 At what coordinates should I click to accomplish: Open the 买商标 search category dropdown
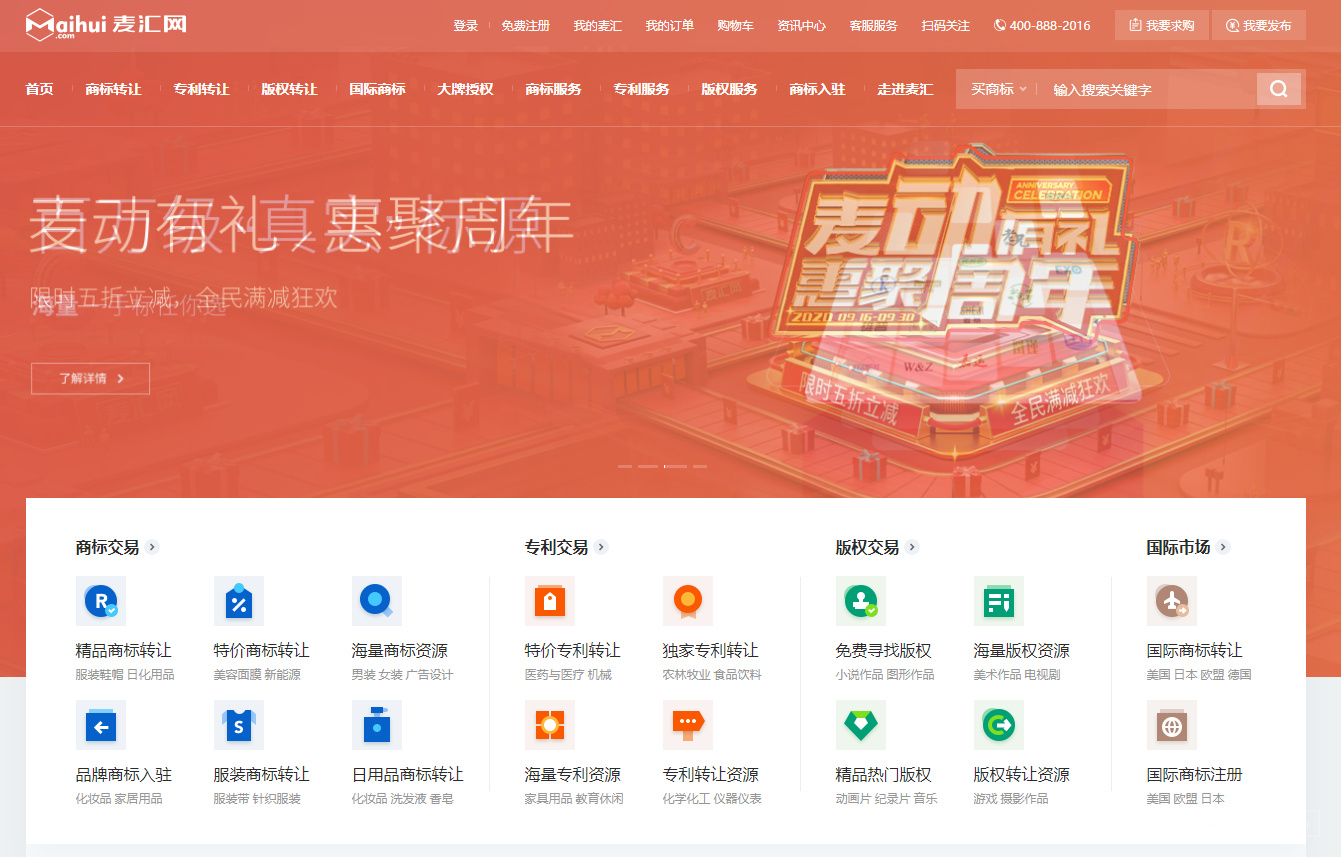(x=997, y=88)
